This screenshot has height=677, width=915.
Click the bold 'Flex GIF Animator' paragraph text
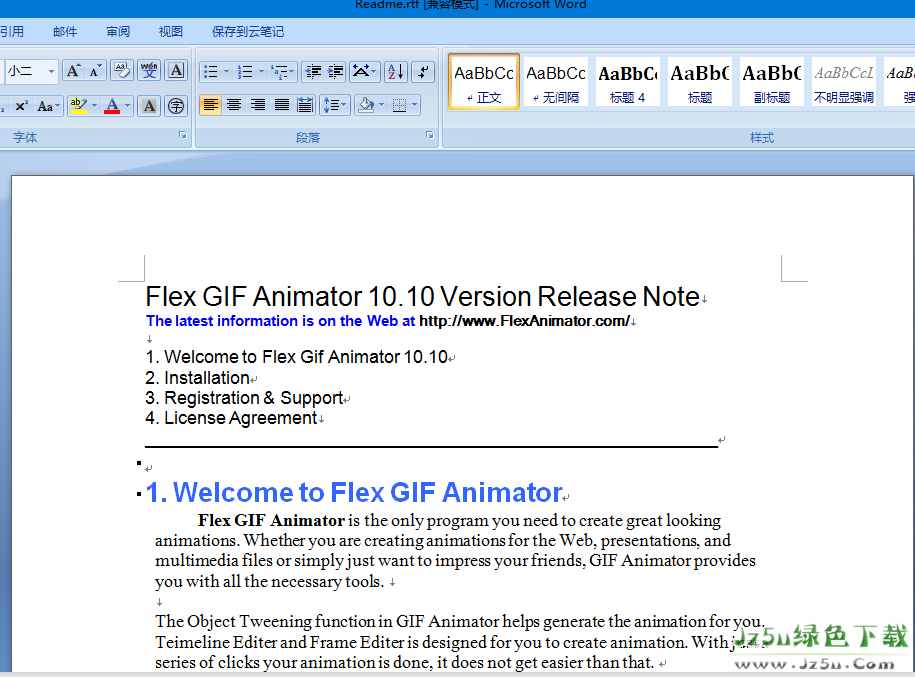(x=271, y=520)
